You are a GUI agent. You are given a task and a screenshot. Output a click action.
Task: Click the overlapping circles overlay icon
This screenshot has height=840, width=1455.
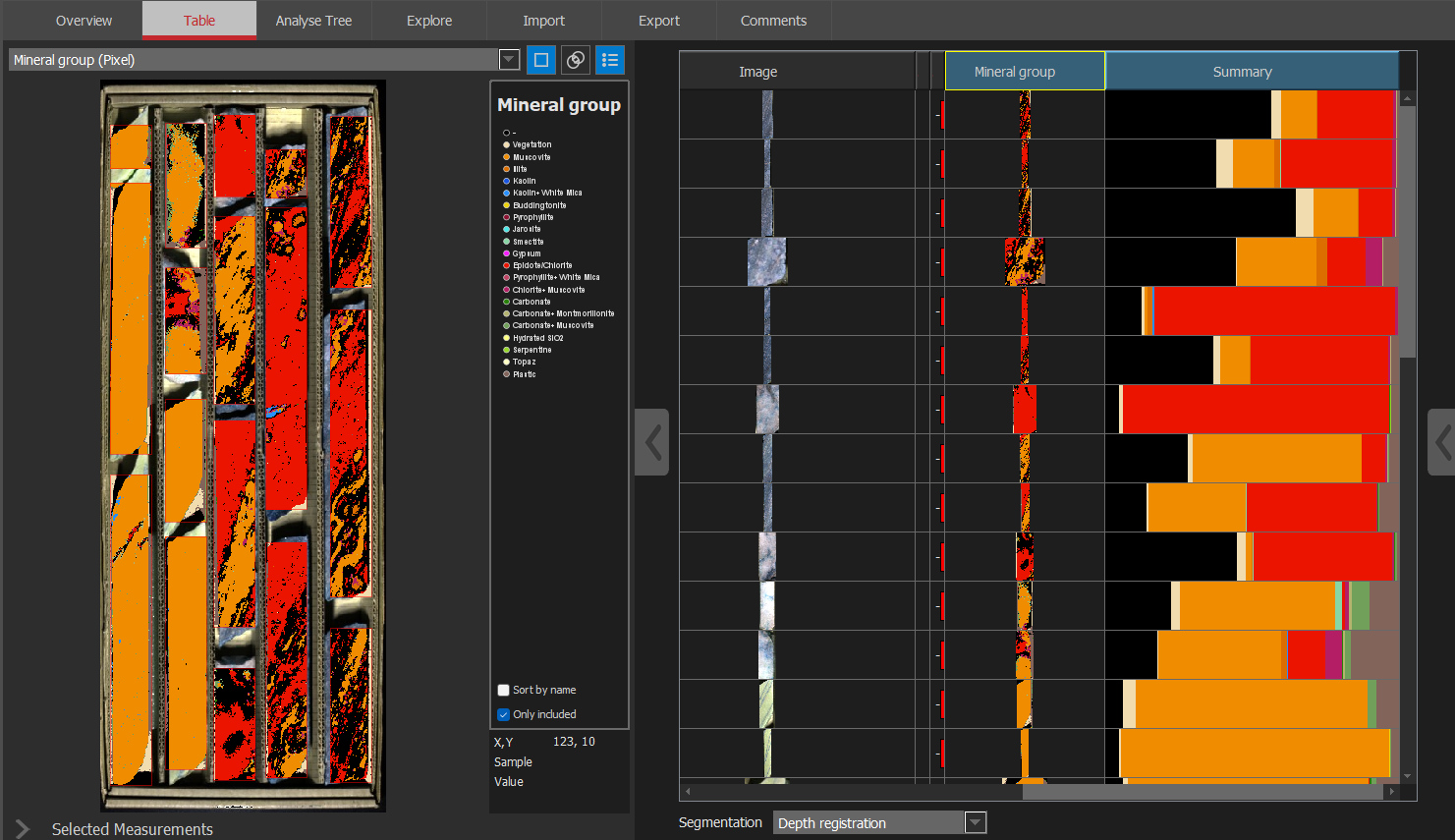[x=576, y=60]
